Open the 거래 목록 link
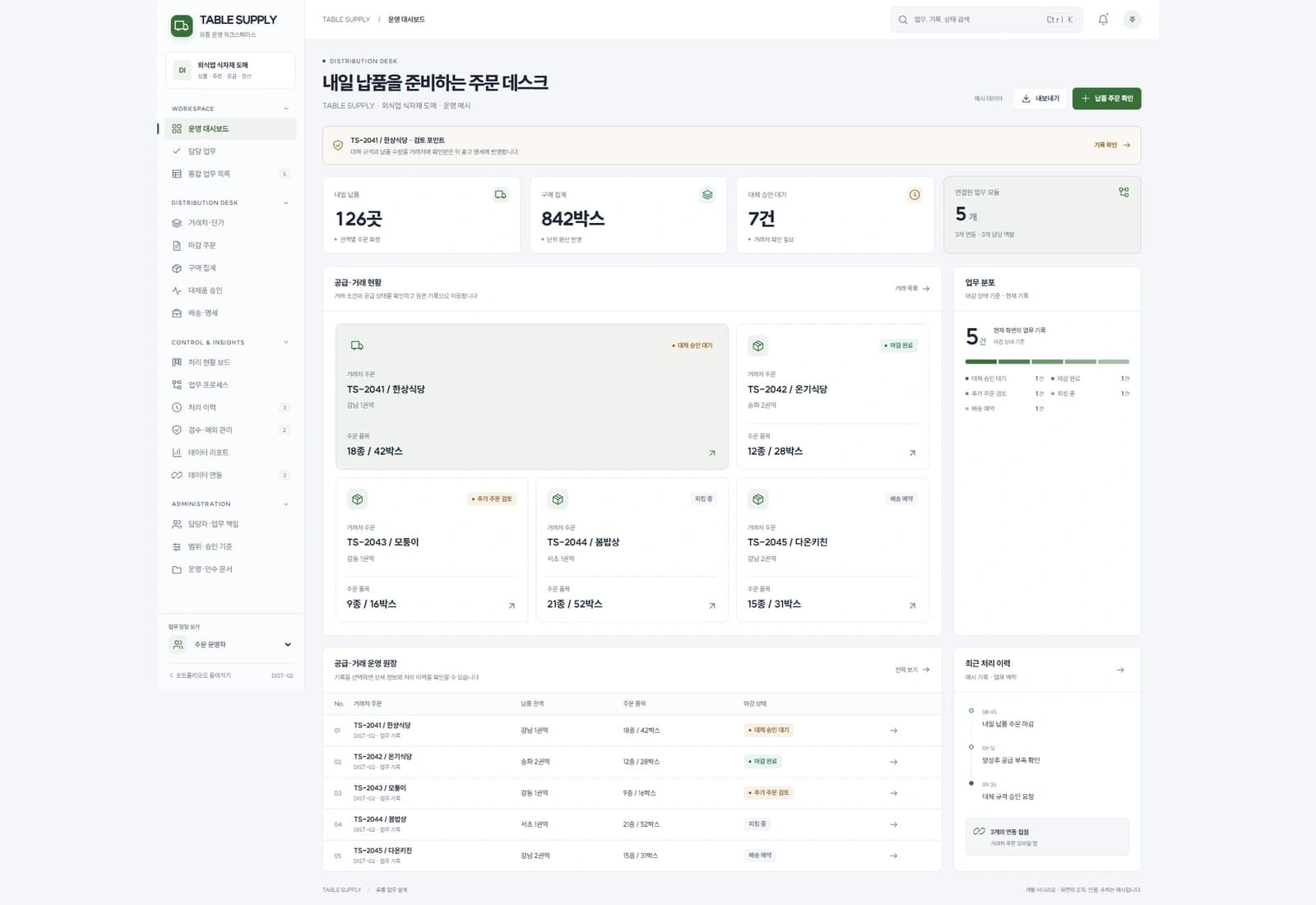Viewport: 1316px width, 905px height. click(912, 288)
